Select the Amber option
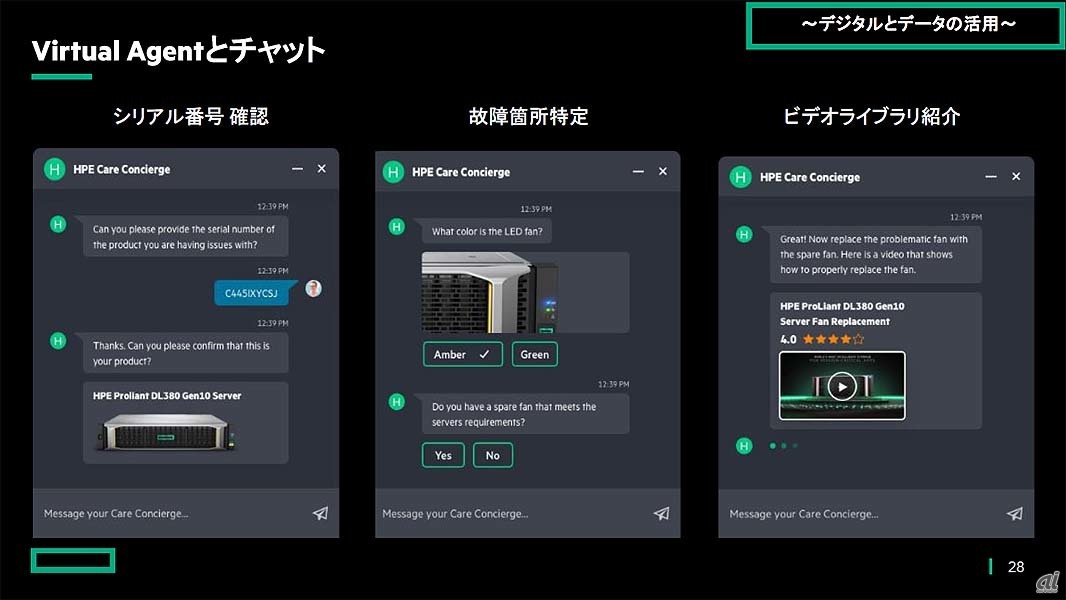The height and width of the screenshot is (600, 1066). [462, 354]
